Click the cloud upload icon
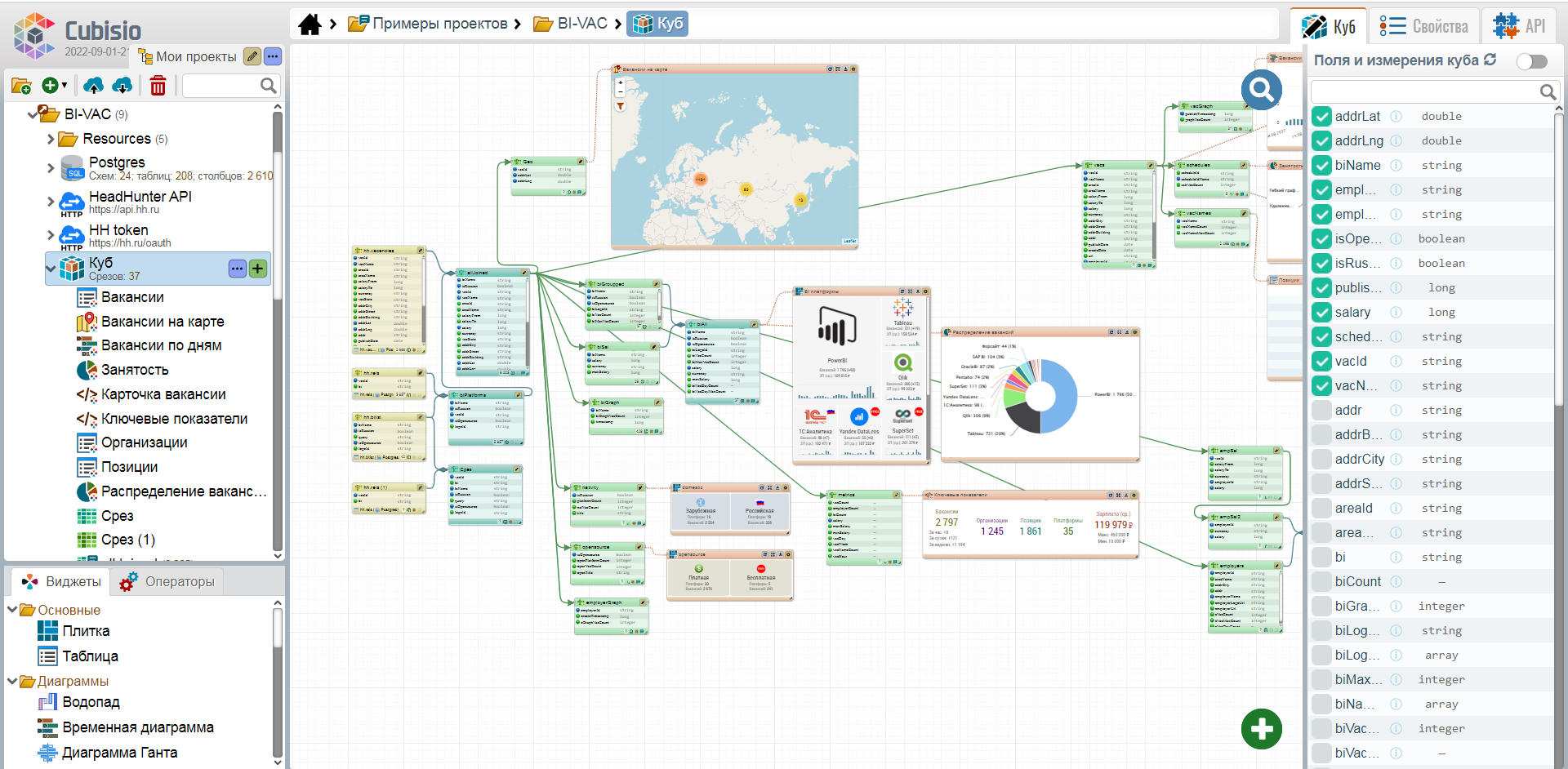1568x769 pixels. (94, 86)
